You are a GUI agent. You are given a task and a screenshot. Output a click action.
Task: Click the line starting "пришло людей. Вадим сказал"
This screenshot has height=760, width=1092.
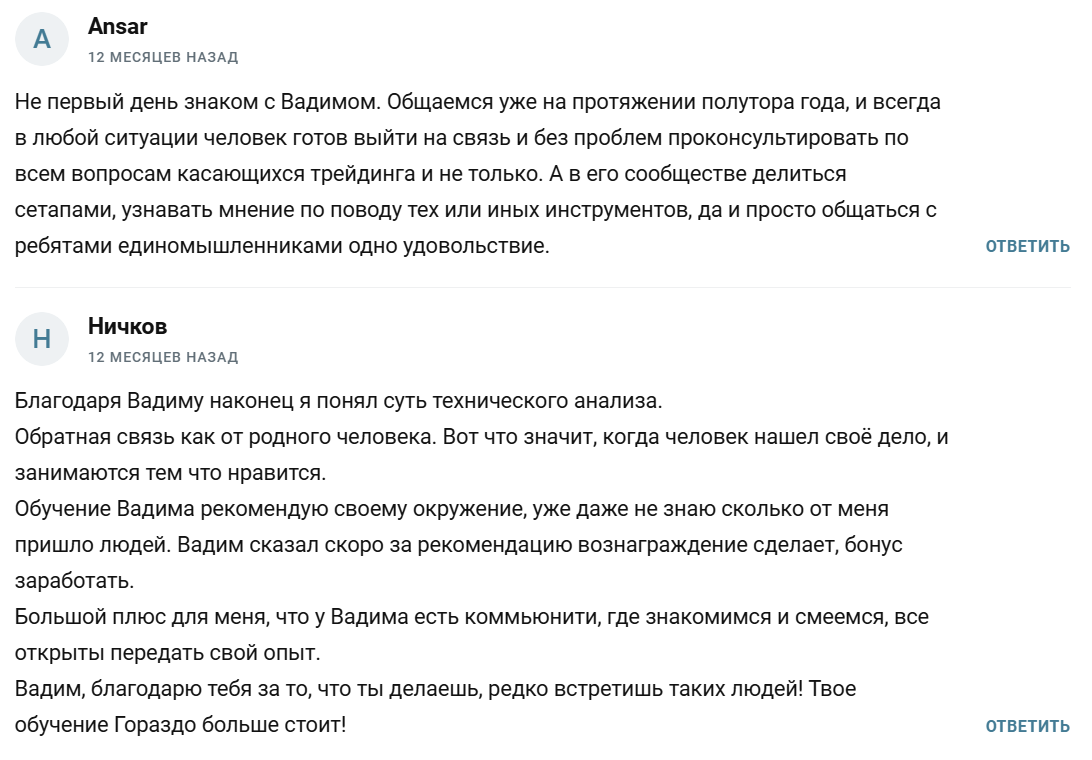pos(459,545)
